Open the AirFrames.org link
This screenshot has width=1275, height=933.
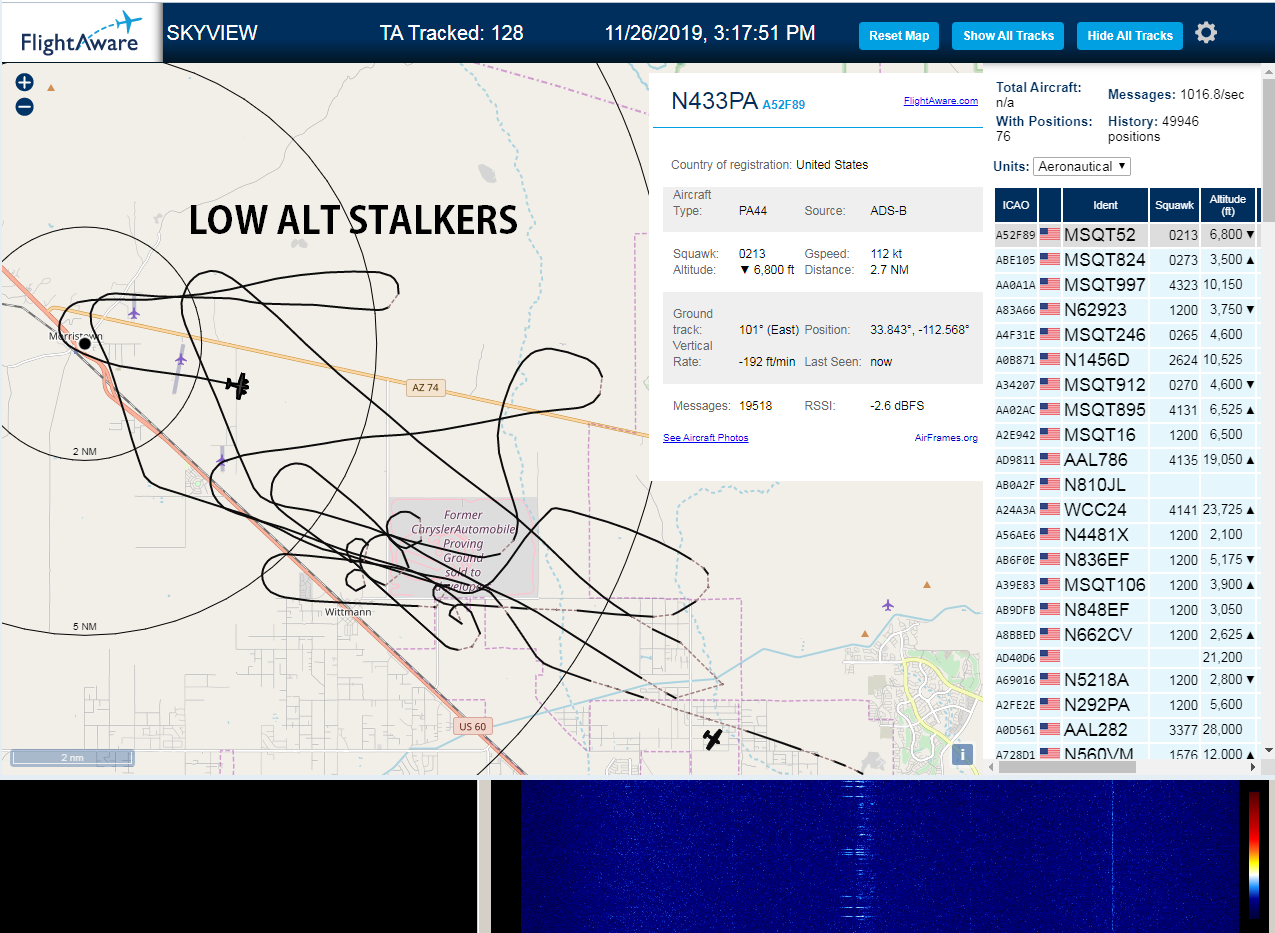tap(946, 438)
